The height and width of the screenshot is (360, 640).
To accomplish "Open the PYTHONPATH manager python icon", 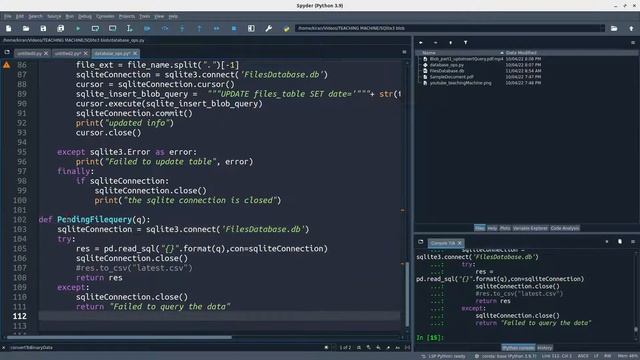I will click(x=286, y=28).
